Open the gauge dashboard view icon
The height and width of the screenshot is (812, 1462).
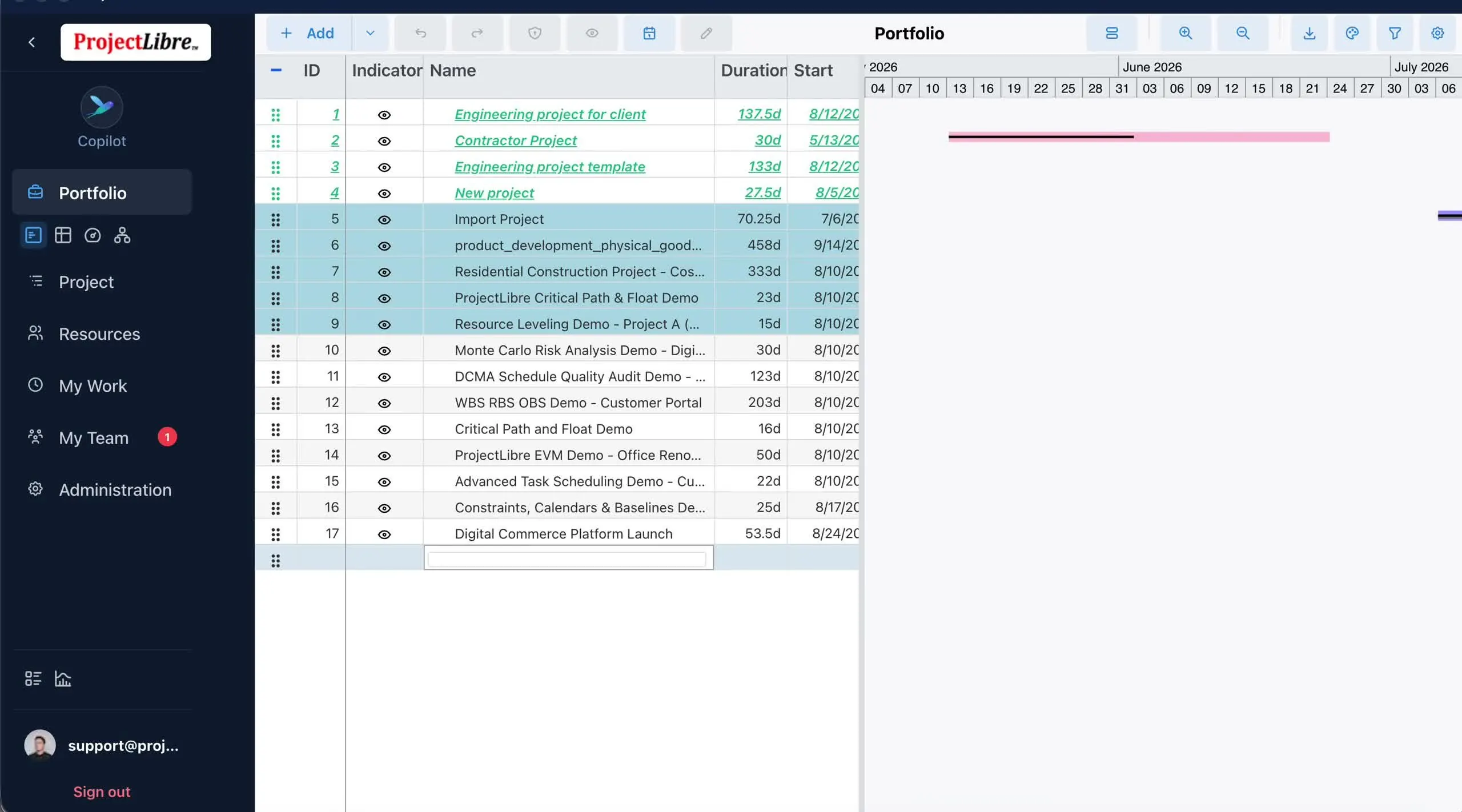pos(93,235)
